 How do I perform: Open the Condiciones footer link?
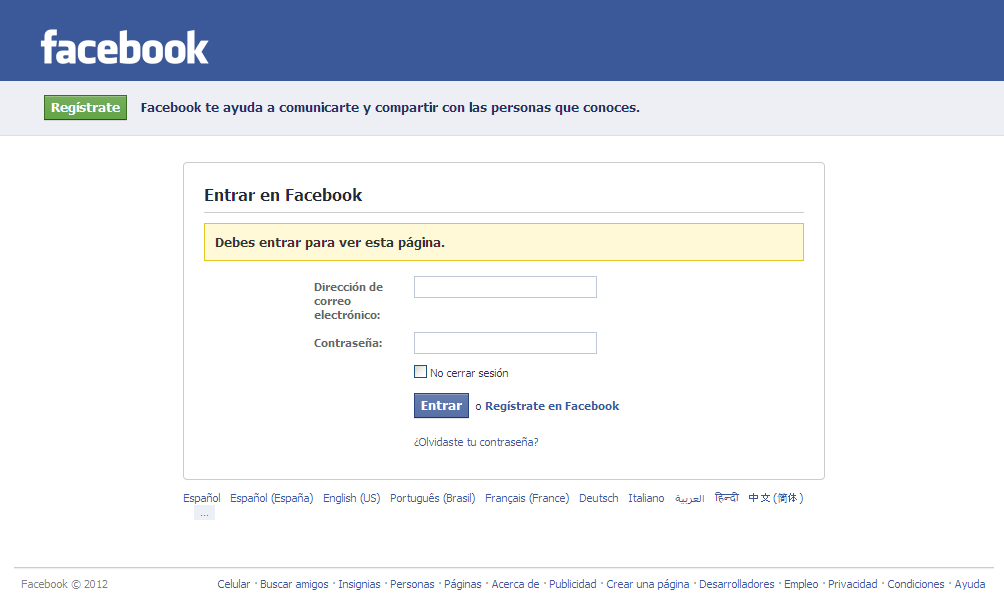pyautogui.click(x=916, y=584)
